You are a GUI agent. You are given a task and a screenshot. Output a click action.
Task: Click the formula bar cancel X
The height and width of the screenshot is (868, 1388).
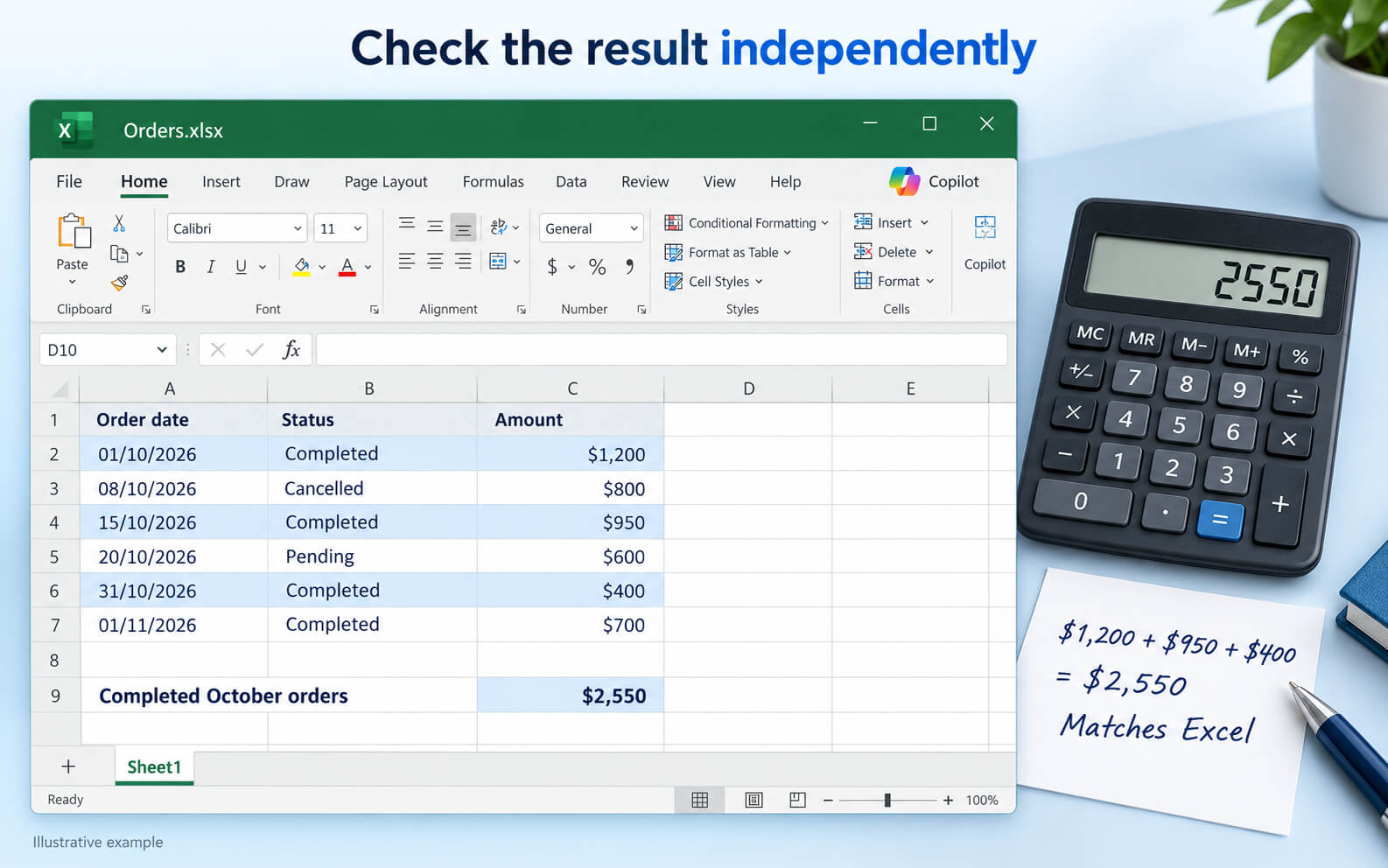(x=218, y=350)
